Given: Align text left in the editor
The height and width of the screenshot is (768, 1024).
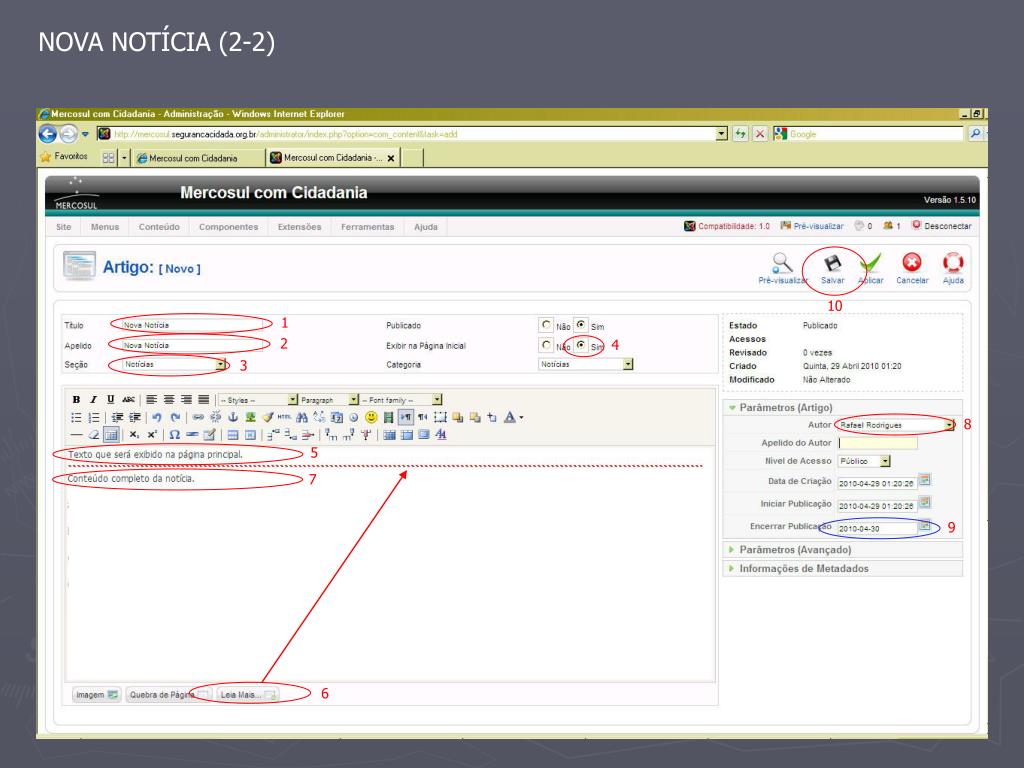Looking at the screenshot, I should pyautogui.click(x=152, y=400).
